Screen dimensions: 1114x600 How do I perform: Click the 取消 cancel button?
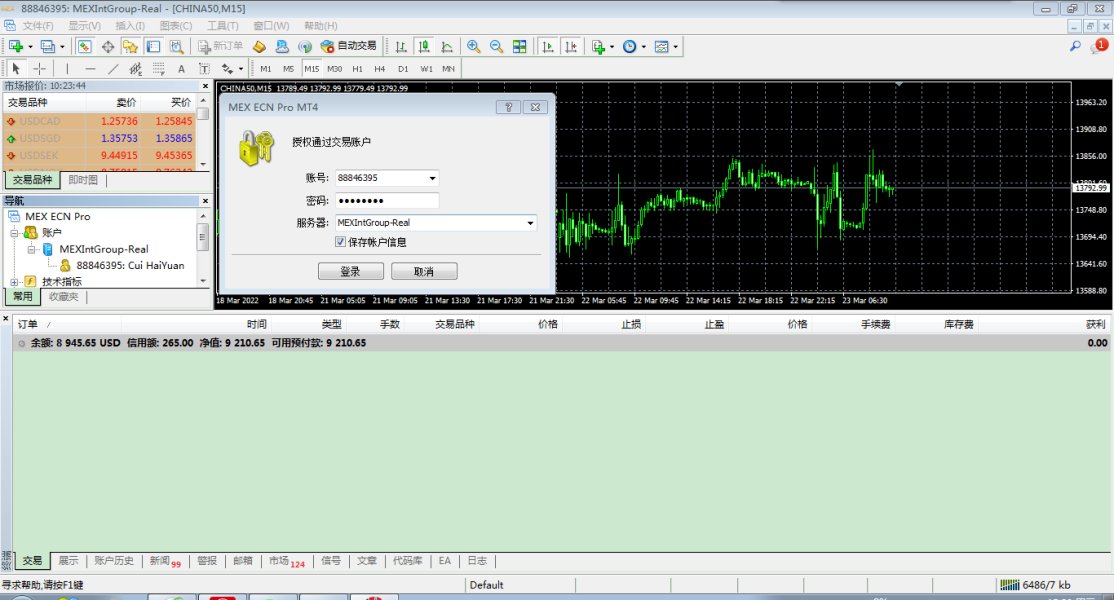424,271
